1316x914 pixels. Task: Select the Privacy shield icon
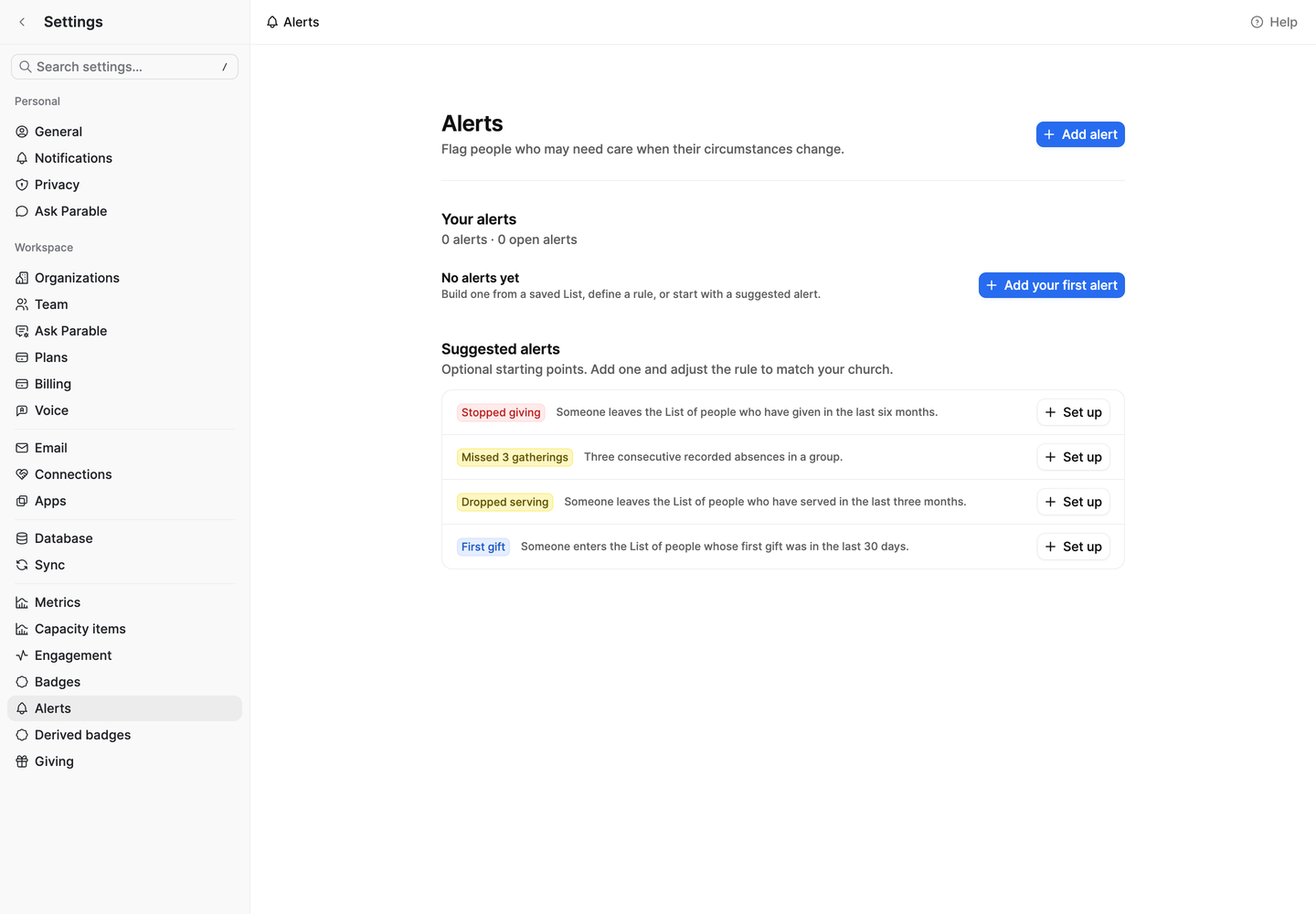click(22, 185)
